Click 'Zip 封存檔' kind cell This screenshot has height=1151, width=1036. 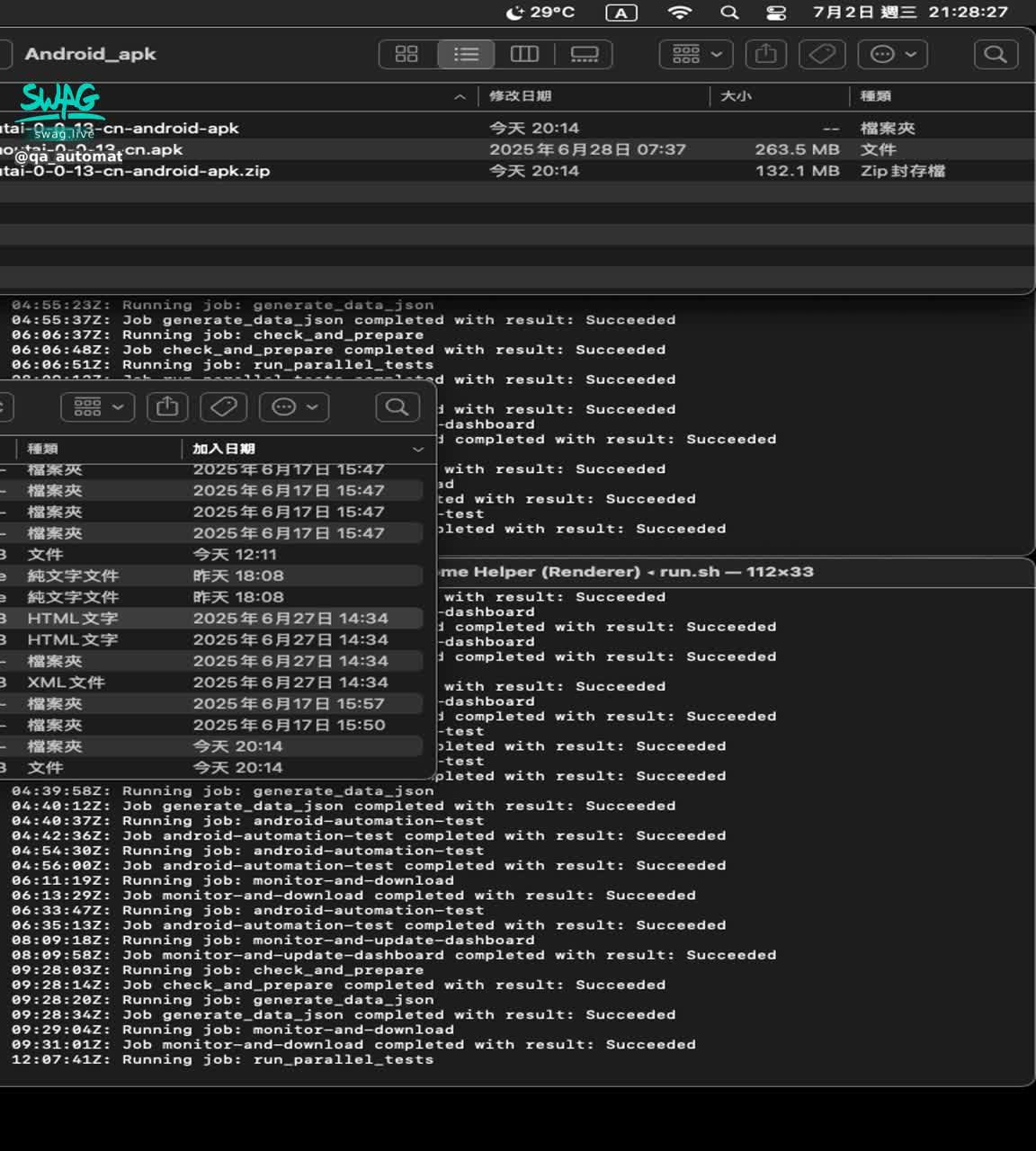(x=903, y=171)
